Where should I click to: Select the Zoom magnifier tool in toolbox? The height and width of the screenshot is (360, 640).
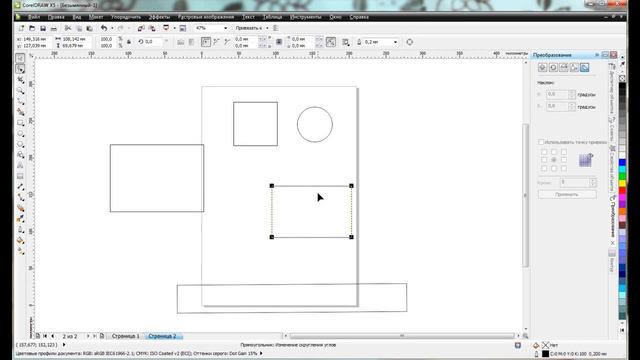pos(20,90)
